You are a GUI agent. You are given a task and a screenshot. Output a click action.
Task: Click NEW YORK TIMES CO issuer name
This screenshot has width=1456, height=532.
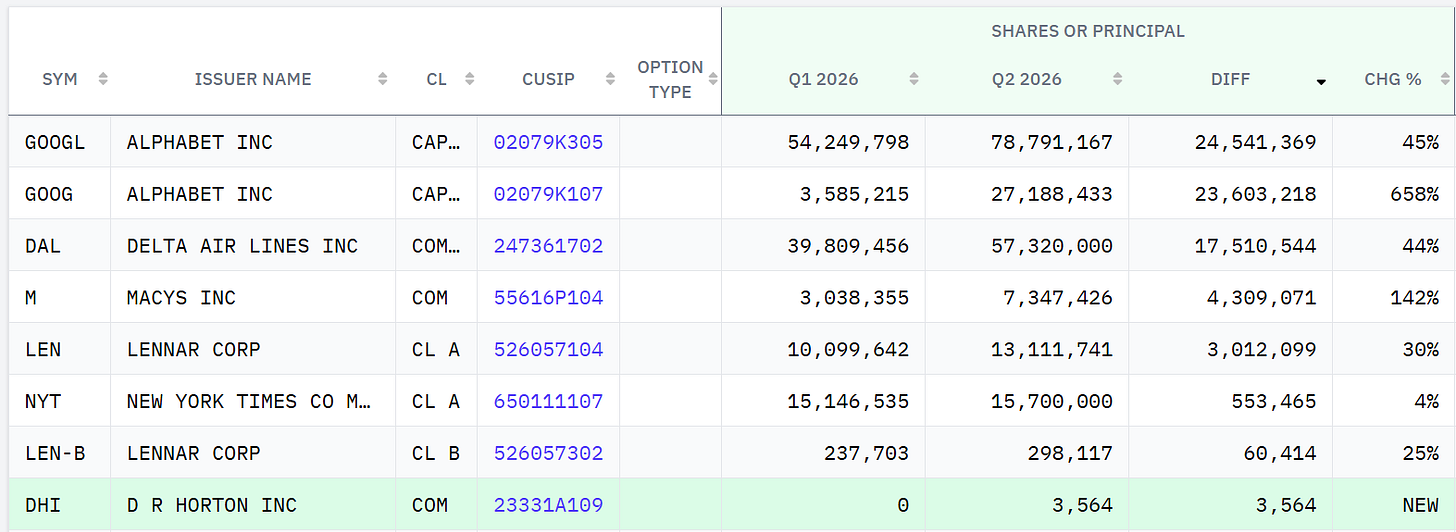[x=249, y=401]
